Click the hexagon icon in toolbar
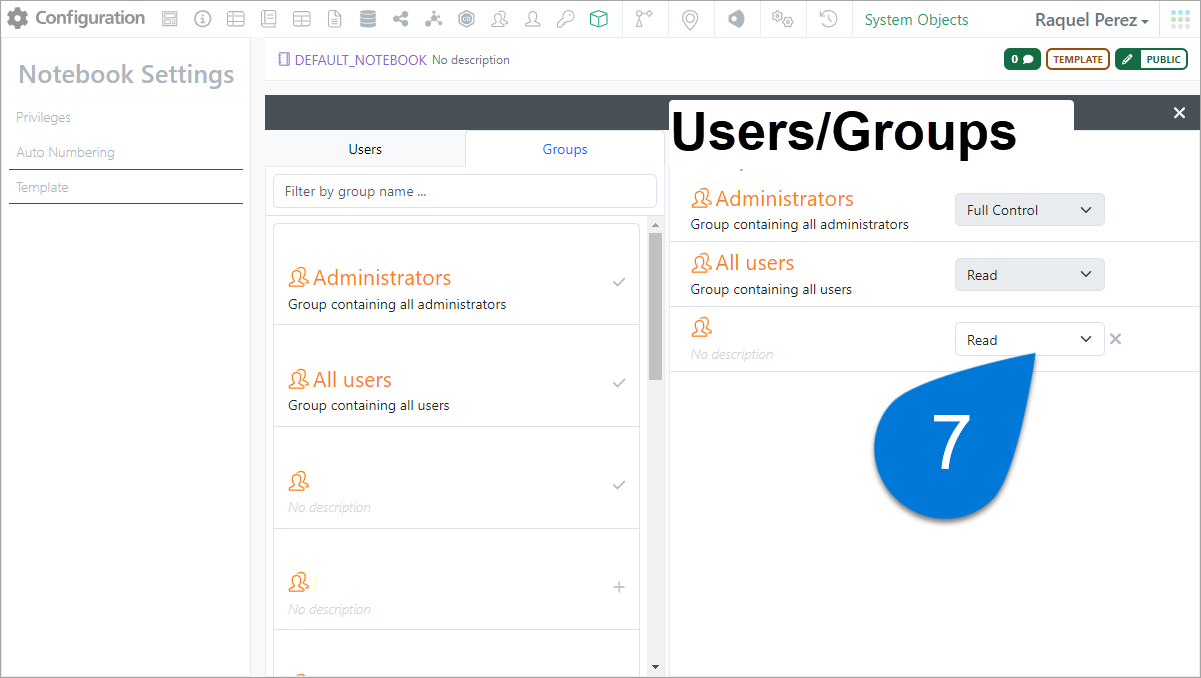The height and width of the screenshot is (678, 1201). 466,19
